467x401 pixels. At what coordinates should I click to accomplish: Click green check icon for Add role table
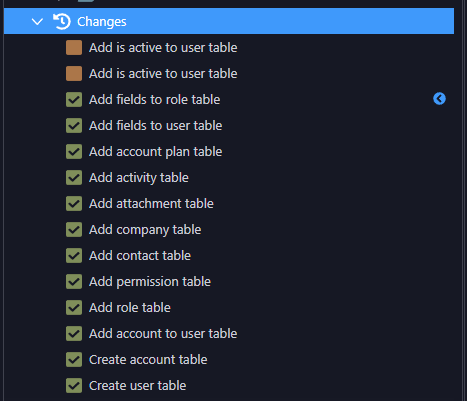point(74,307)
